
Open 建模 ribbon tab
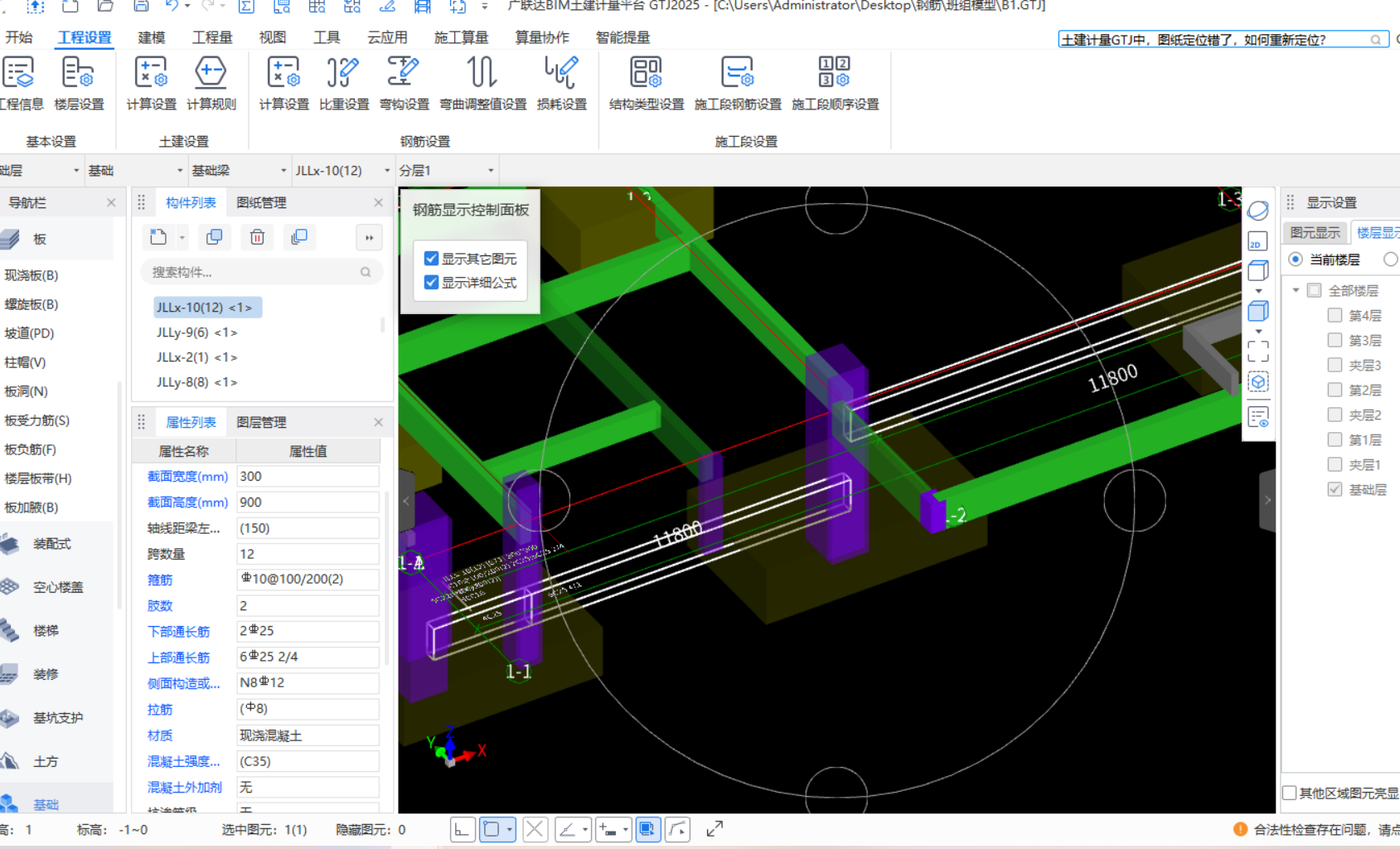point(152,37)
